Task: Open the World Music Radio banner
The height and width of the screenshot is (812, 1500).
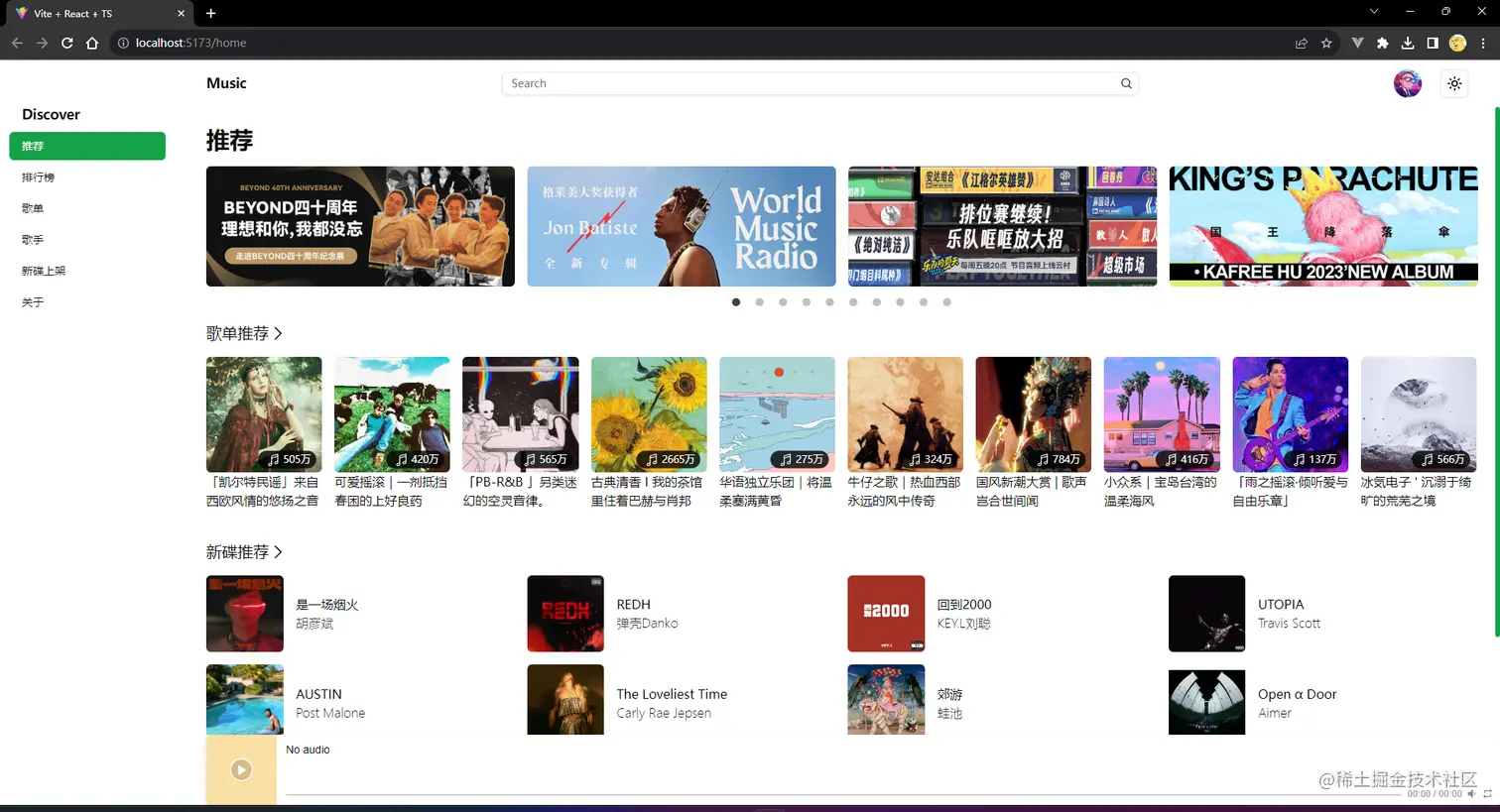Action: [x=682, y=226]
